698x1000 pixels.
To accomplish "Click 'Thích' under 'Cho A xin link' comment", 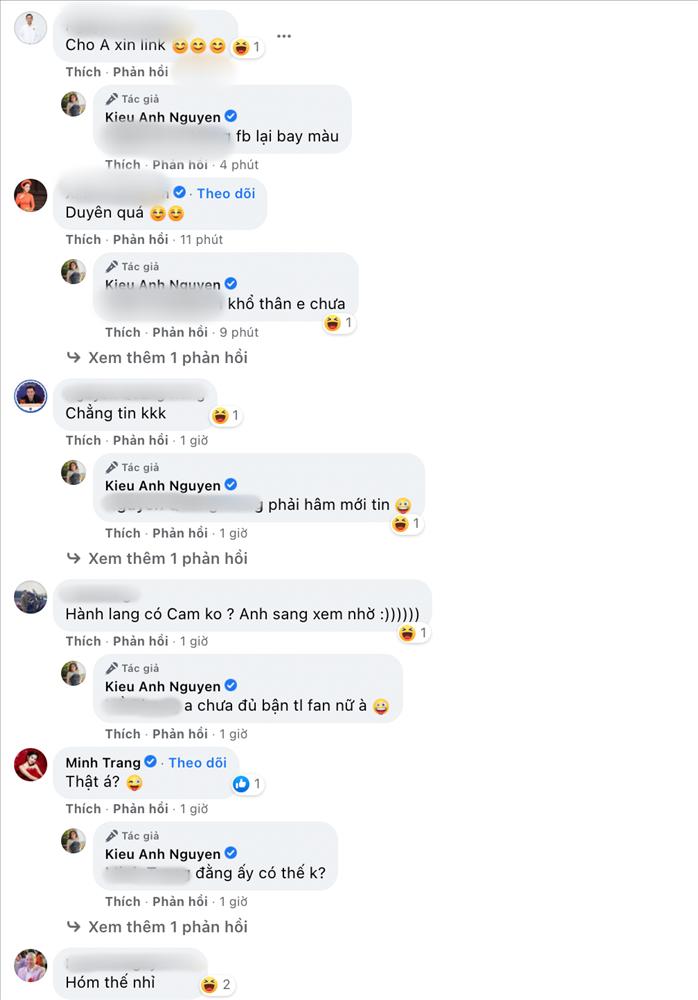I will click(x=84, y=72).
